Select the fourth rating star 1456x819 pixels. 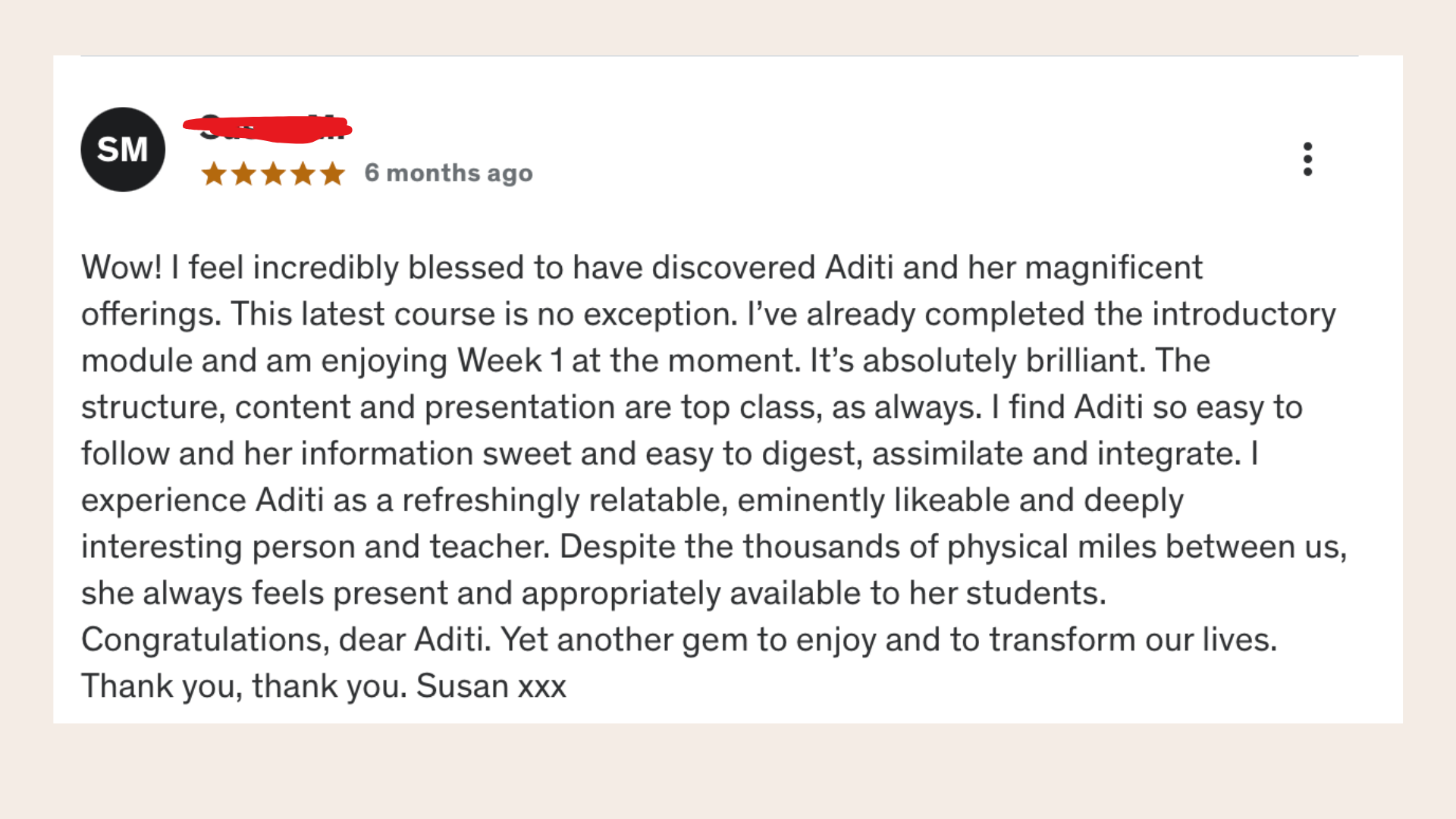303,174
